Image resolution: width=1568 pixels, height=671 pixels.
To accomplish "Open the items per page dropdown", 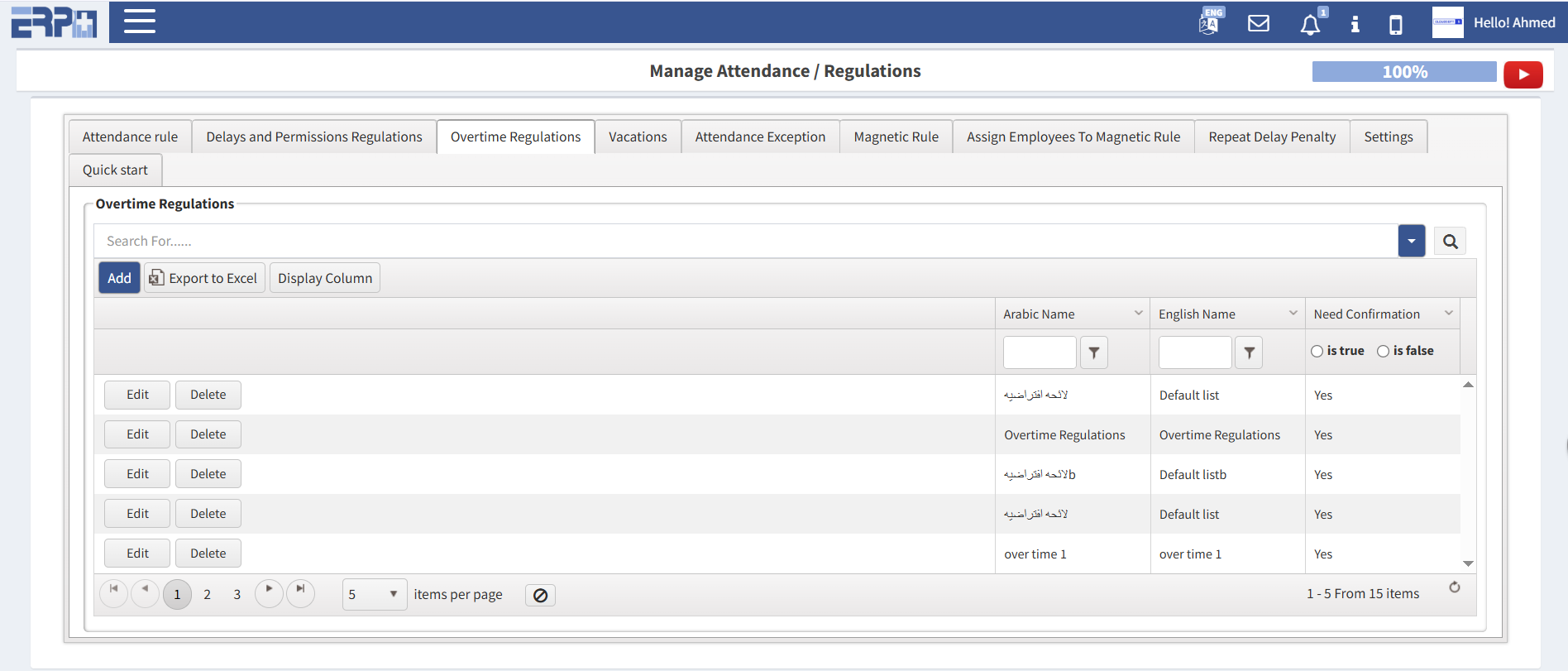I will click(x=374, y=594).
